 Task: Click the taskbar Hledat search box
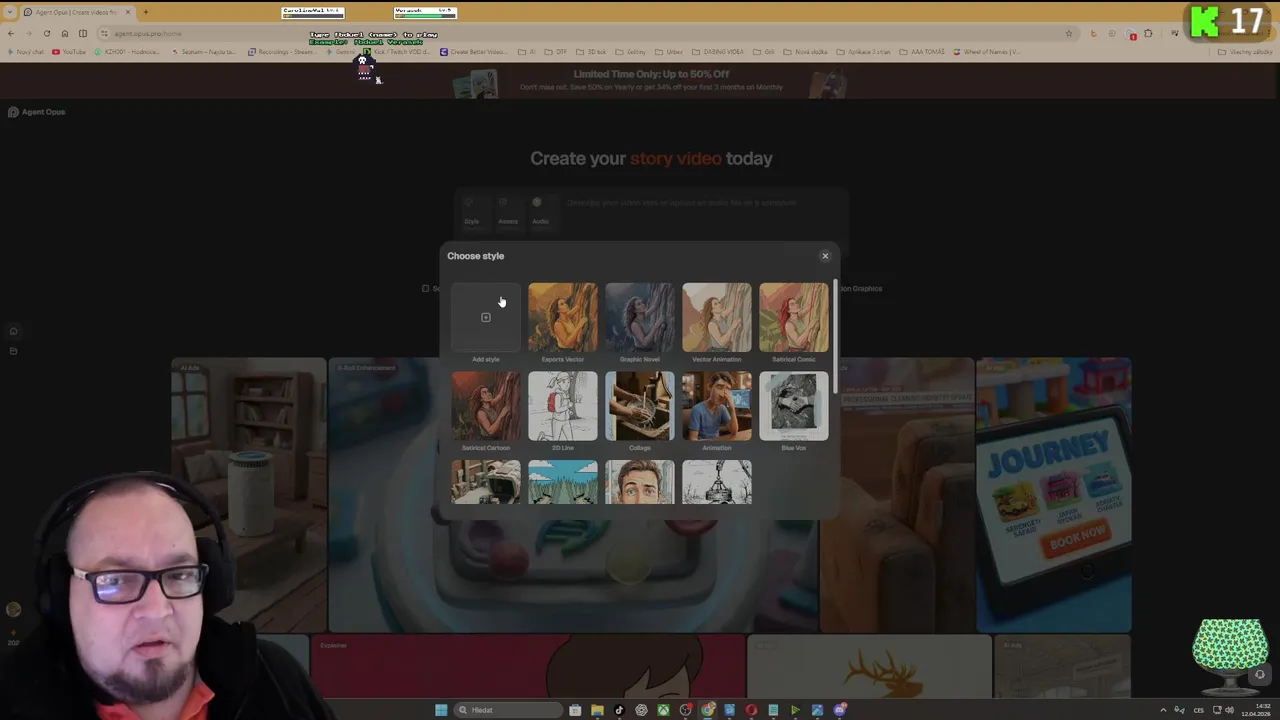(x=508, y=710)
